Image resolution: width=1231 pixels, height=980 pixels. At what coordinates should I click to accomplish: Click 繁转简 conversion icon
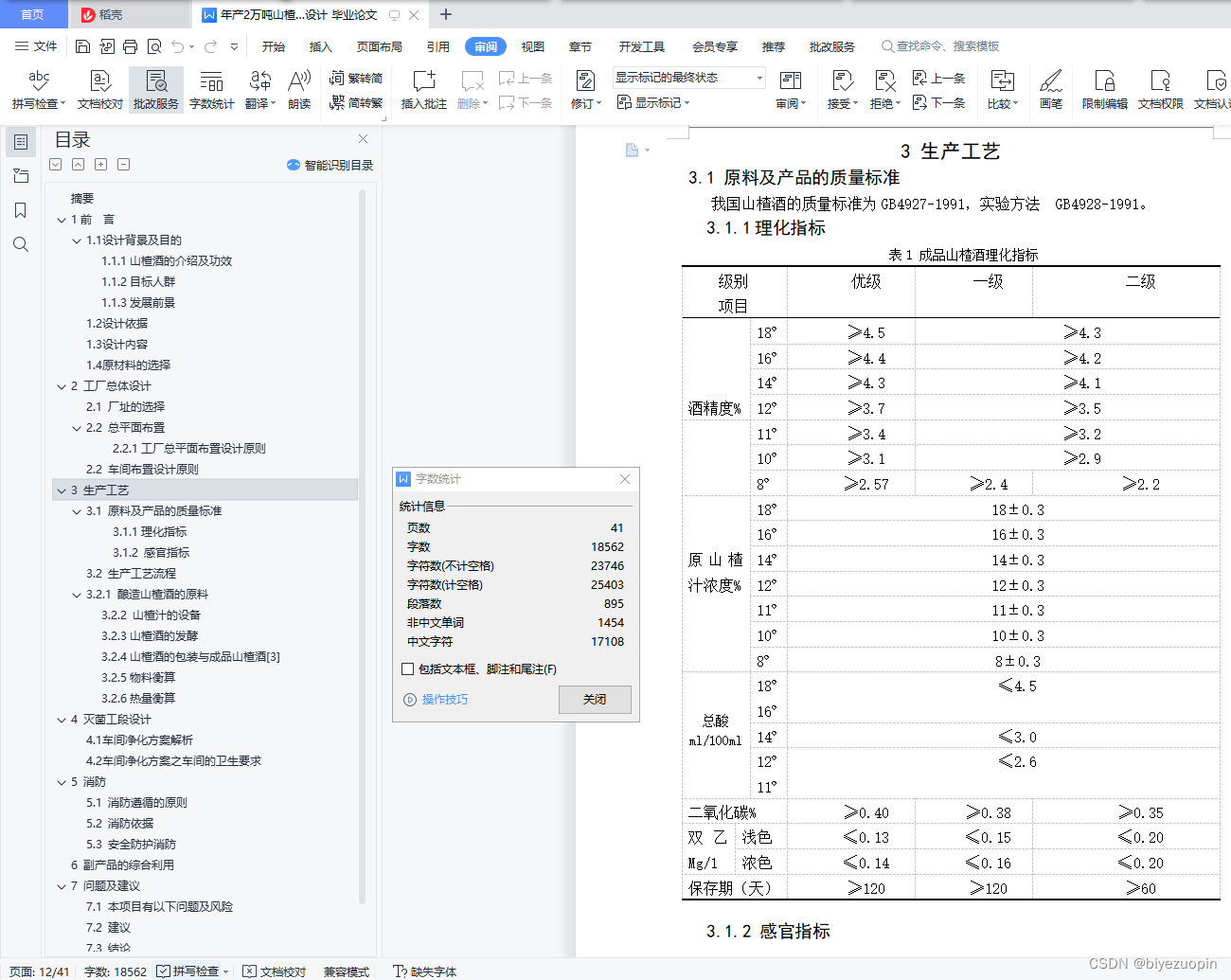(356, 78)
